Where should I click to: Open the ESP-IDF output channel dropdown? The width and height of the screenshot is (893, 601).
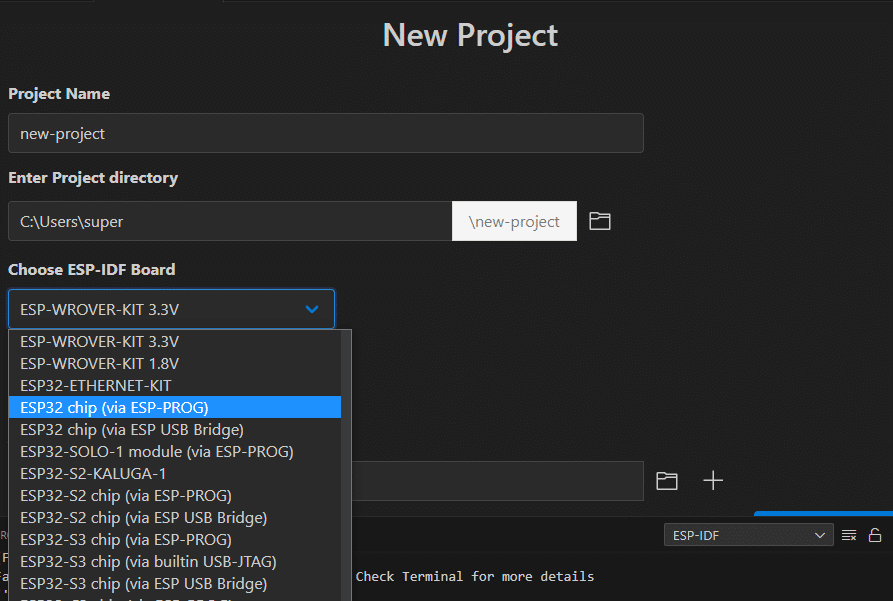point(748,535)
